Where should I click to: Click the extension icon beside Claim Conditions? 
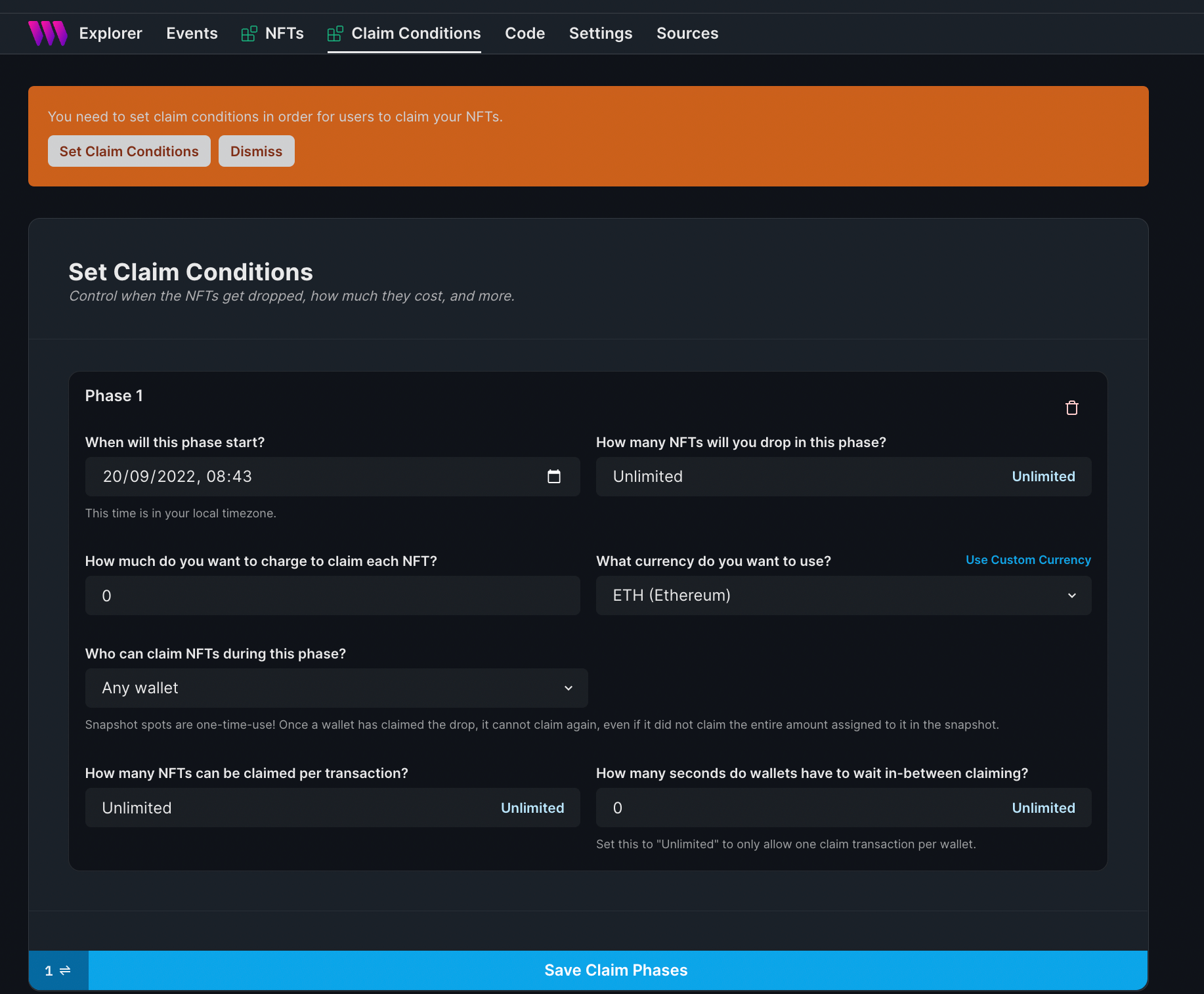(335, 33)
